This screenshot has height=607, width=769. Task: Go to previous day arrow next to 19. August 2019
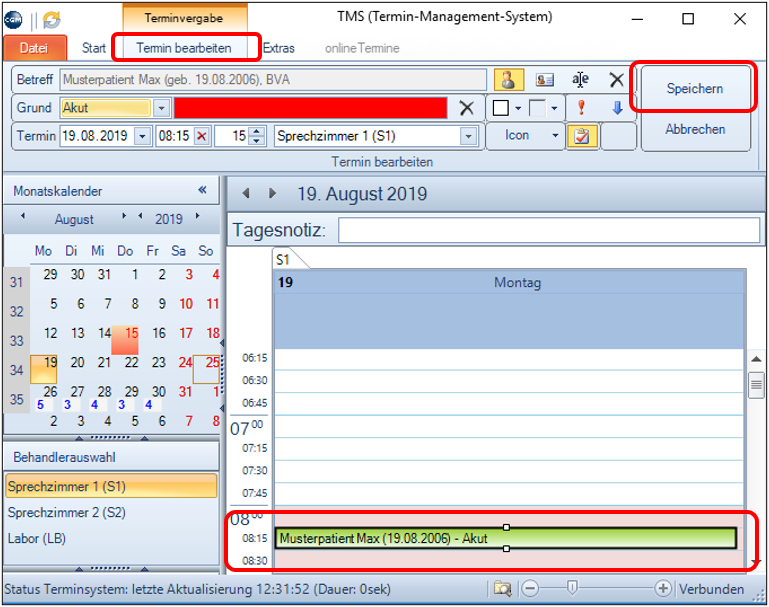(246, 193)
